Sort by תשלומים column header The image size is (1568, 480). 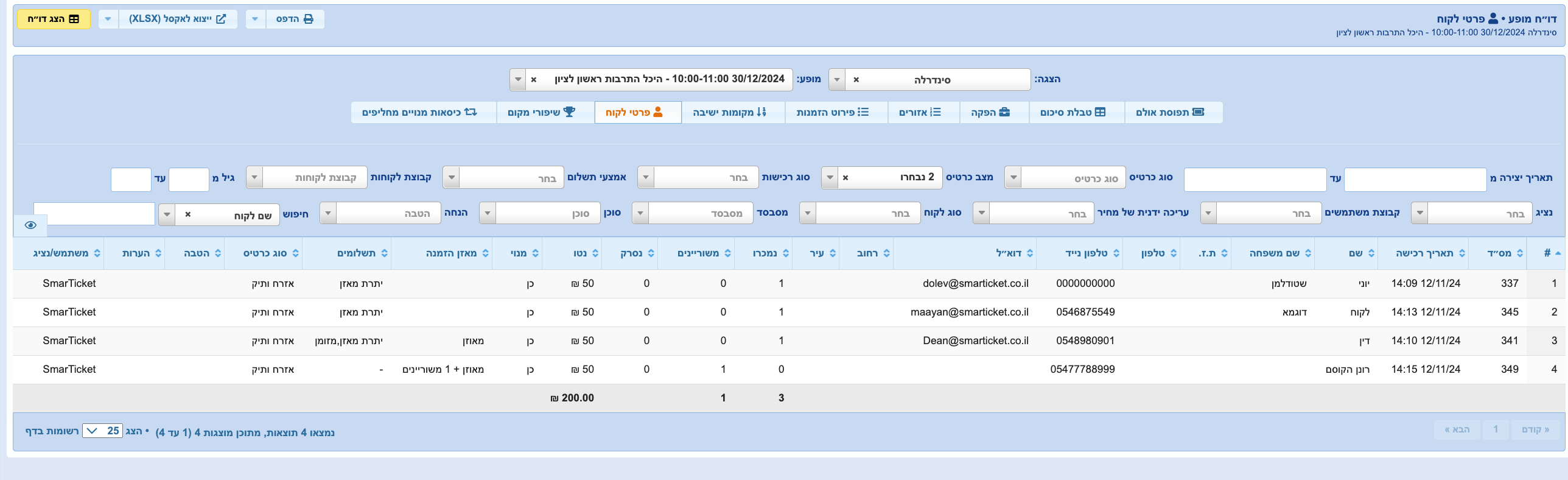pyautogui.click(x=346, y=253)
